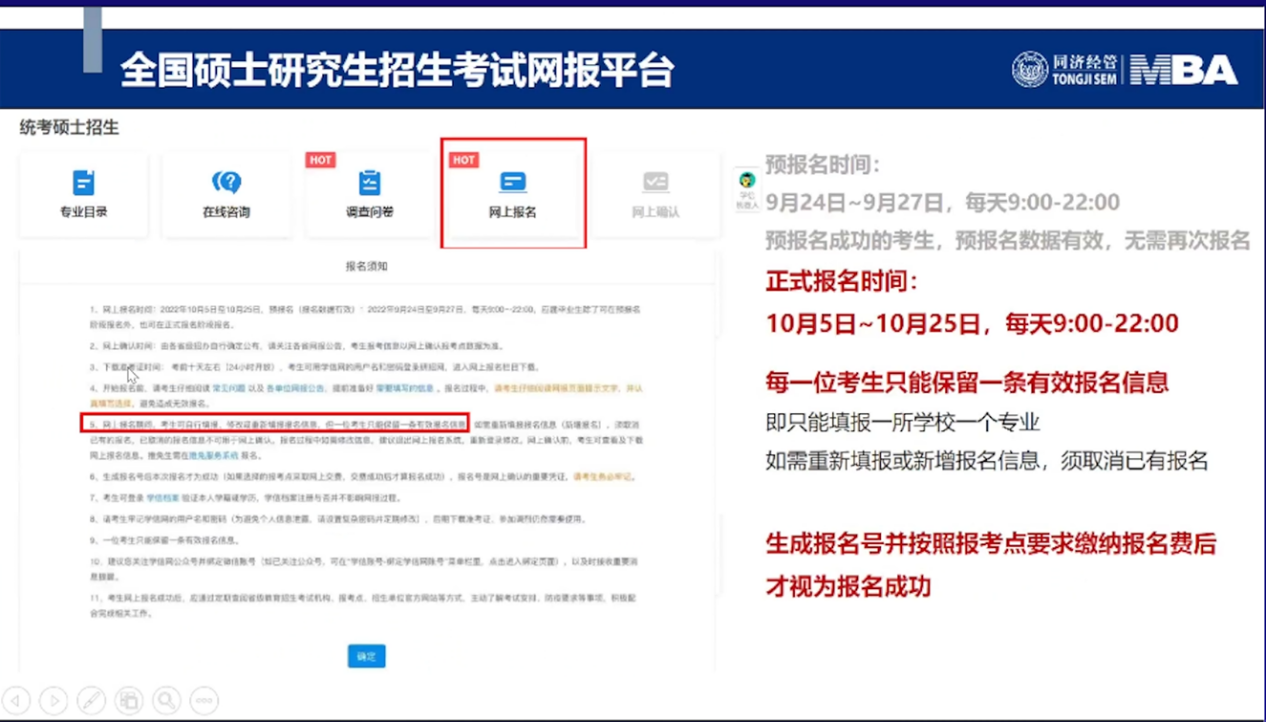Click the robot assistant avatar icon
This screenshot has height=722, width=1266.
coord(746,181)
